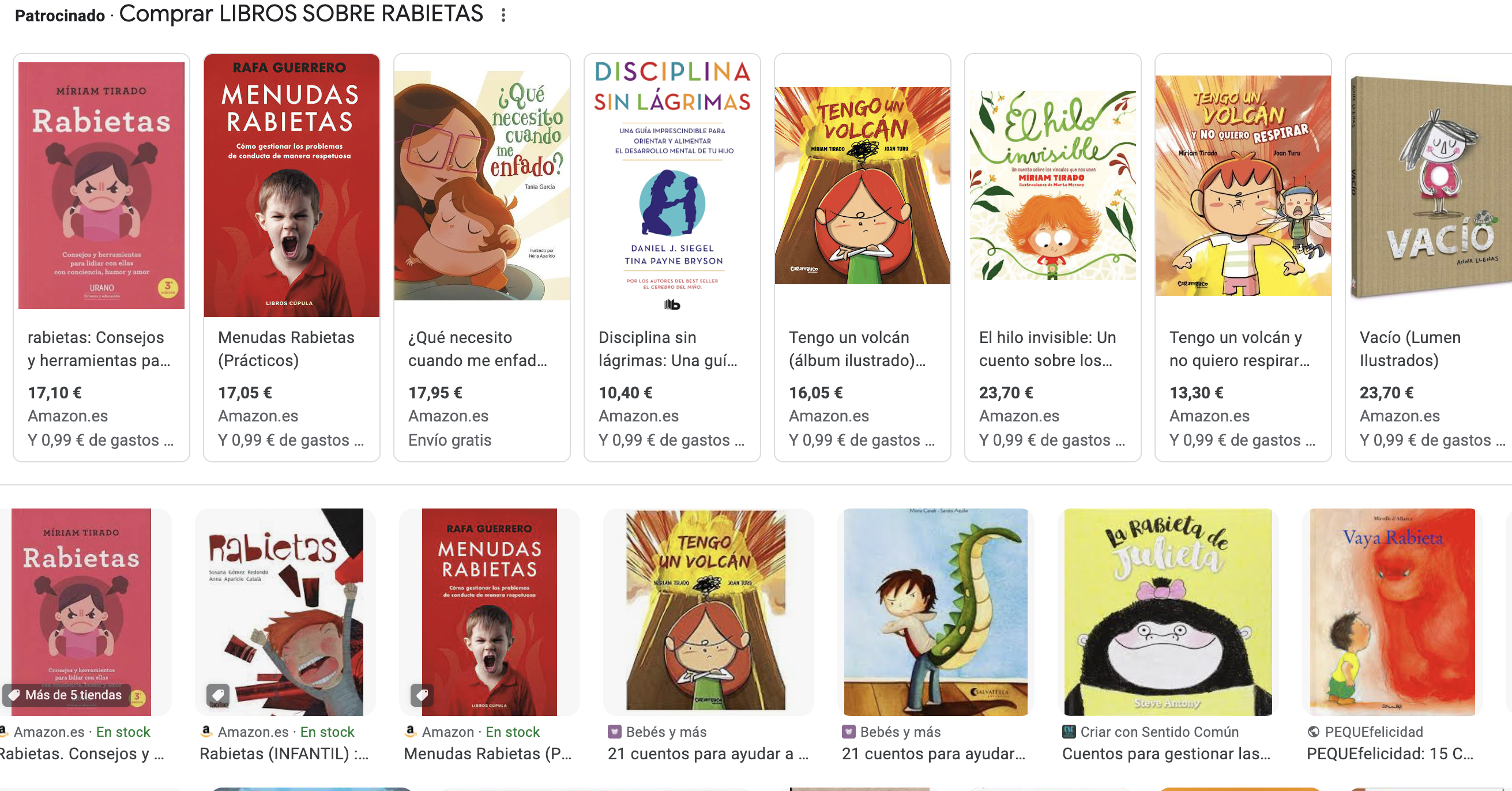
Task: Open '¿Qué necesito cuando me enfado?' listing
Action: click(x=482, y=258)
